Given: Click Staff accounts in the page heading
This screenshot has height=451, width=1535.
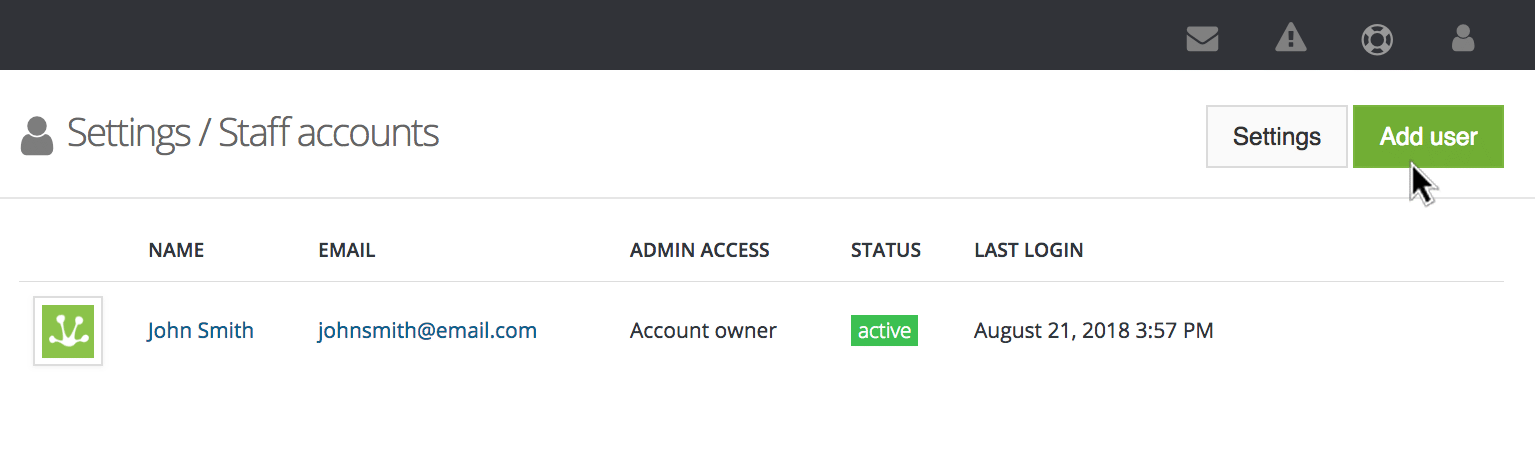Looking at the screenshot, I should coord(328,133).
